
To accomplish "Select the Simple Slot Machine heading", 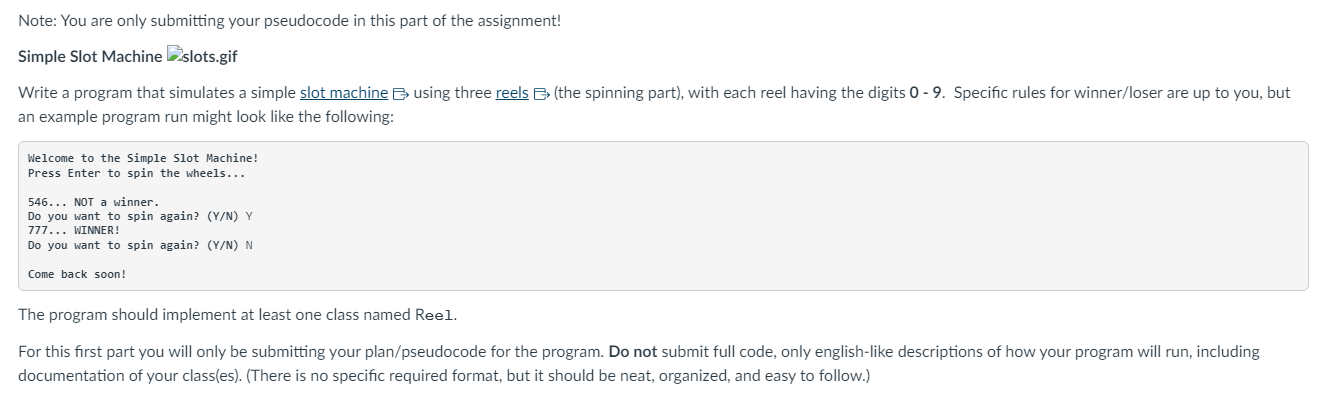I will click(x=90, y=55).
